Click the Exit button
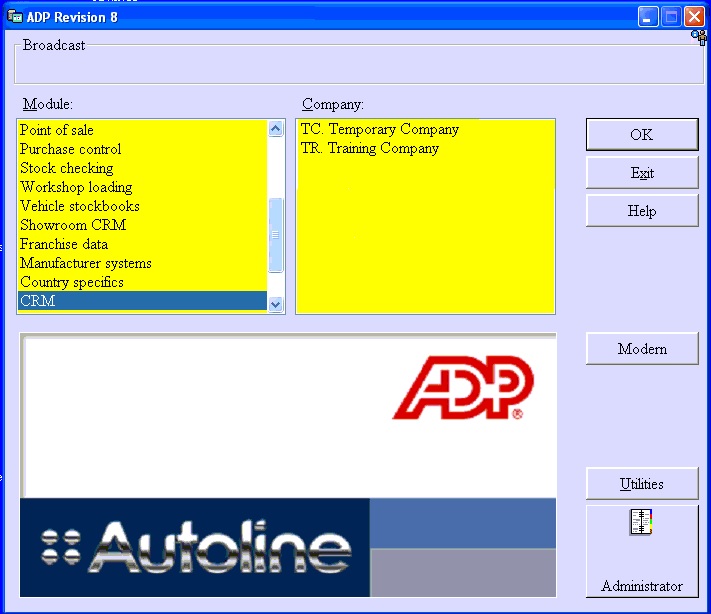Image resolution: width=711 pixels, height=614 pixels. (642, 173)
